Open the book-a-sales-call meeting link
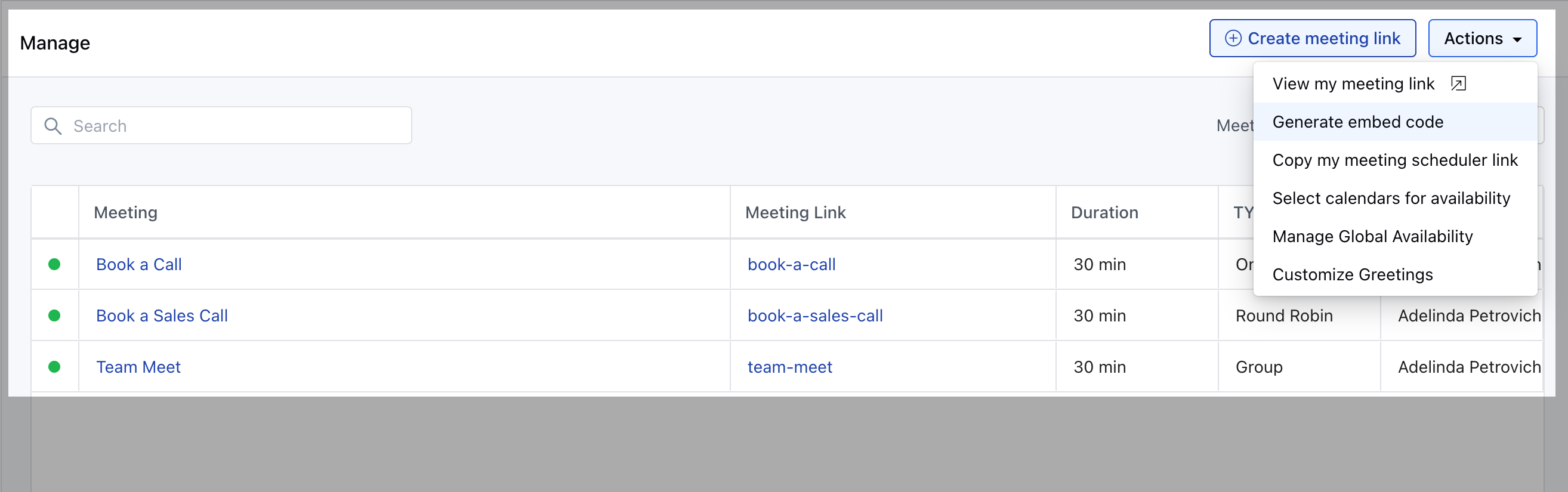Viewport: 1568px width, 492px height. [815, 315]
